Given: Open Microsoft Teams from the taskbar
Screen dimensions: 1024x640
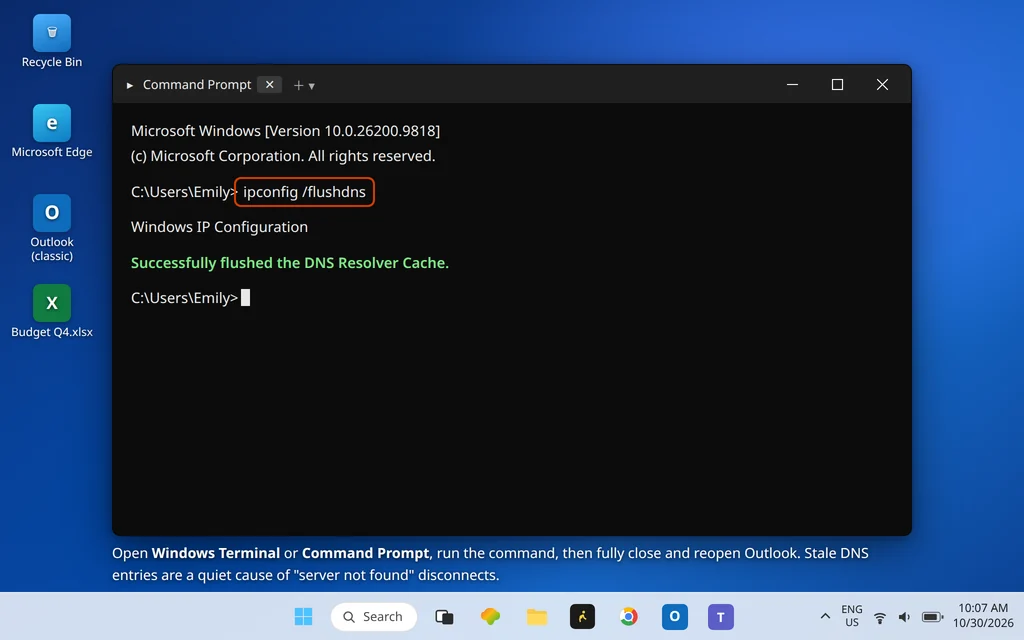Looking at the screenshot, I should pos(721,616).
